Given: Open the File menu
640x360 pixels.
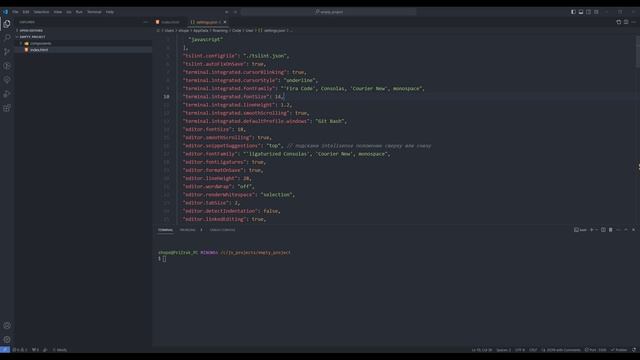Looking at the screenshot, I should coord(16,12).
